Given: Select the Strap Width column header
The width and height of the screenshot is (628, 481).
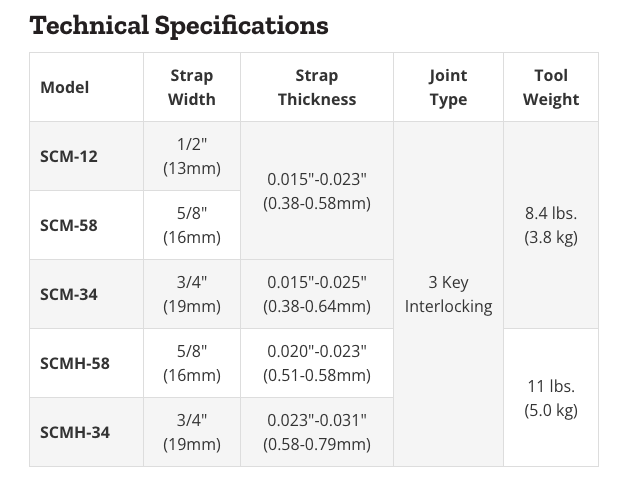Looking at the screenshot, I should [x=192, y=87].
